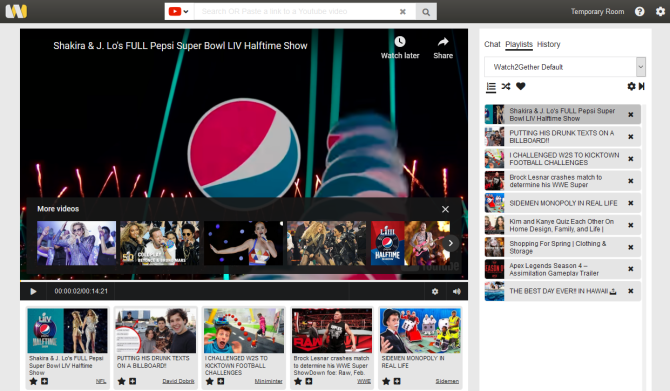Screen dimensions: 670x391
Task: Add Shakira & J. Lo card to playlist
Action: pos(44,381)
